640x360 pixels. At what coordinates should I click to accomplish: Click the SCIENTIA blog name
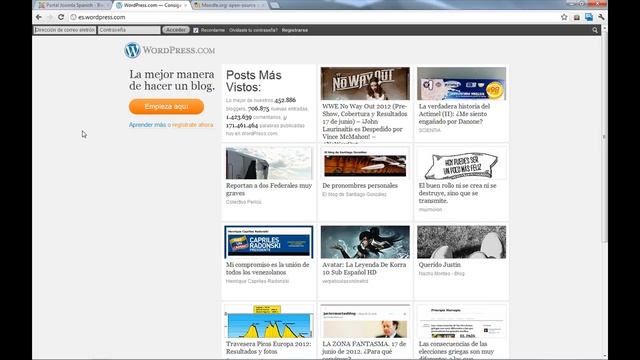430,130
